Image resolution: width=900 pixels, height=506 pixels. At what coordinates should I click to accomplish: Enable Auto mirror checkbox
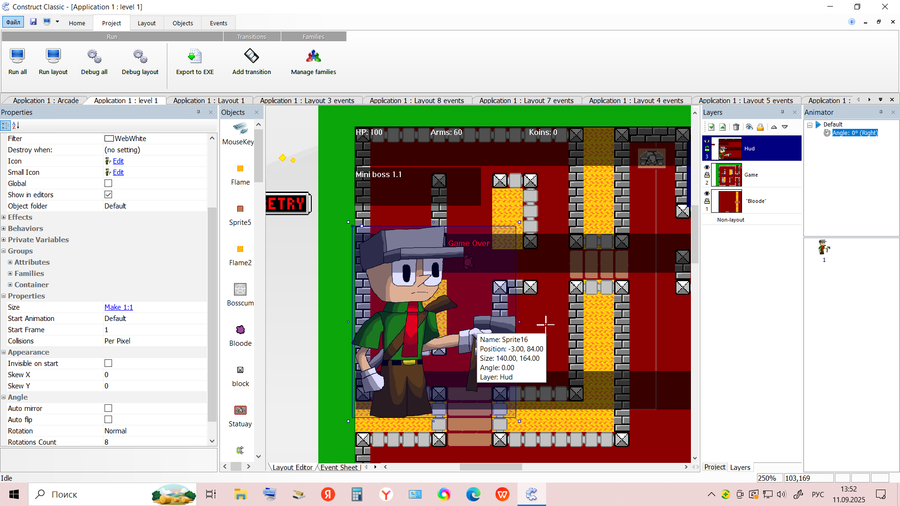(x=108, y=408)
